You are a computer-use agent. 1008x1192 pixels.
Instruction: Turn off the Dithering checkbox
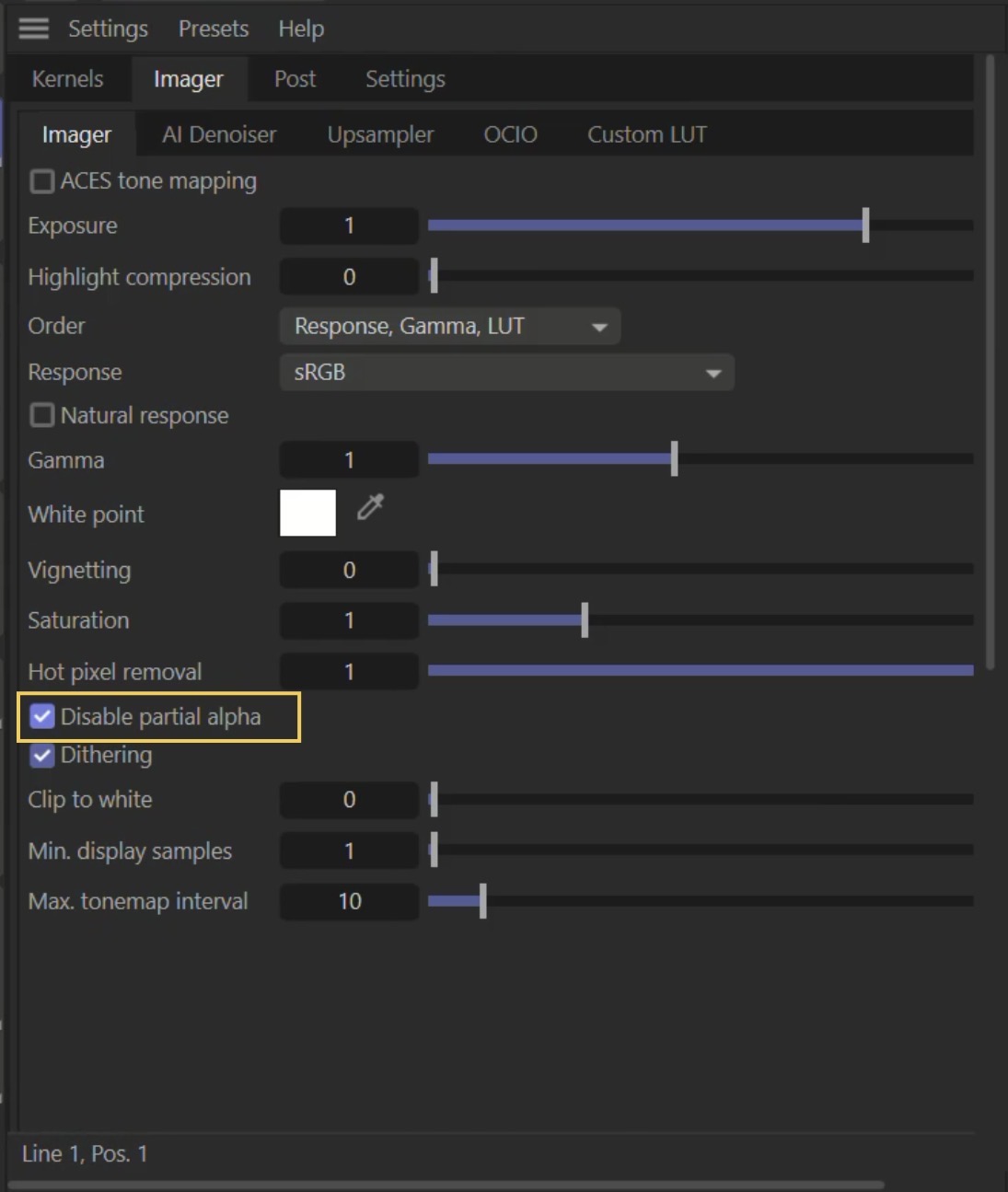point(42,756)
